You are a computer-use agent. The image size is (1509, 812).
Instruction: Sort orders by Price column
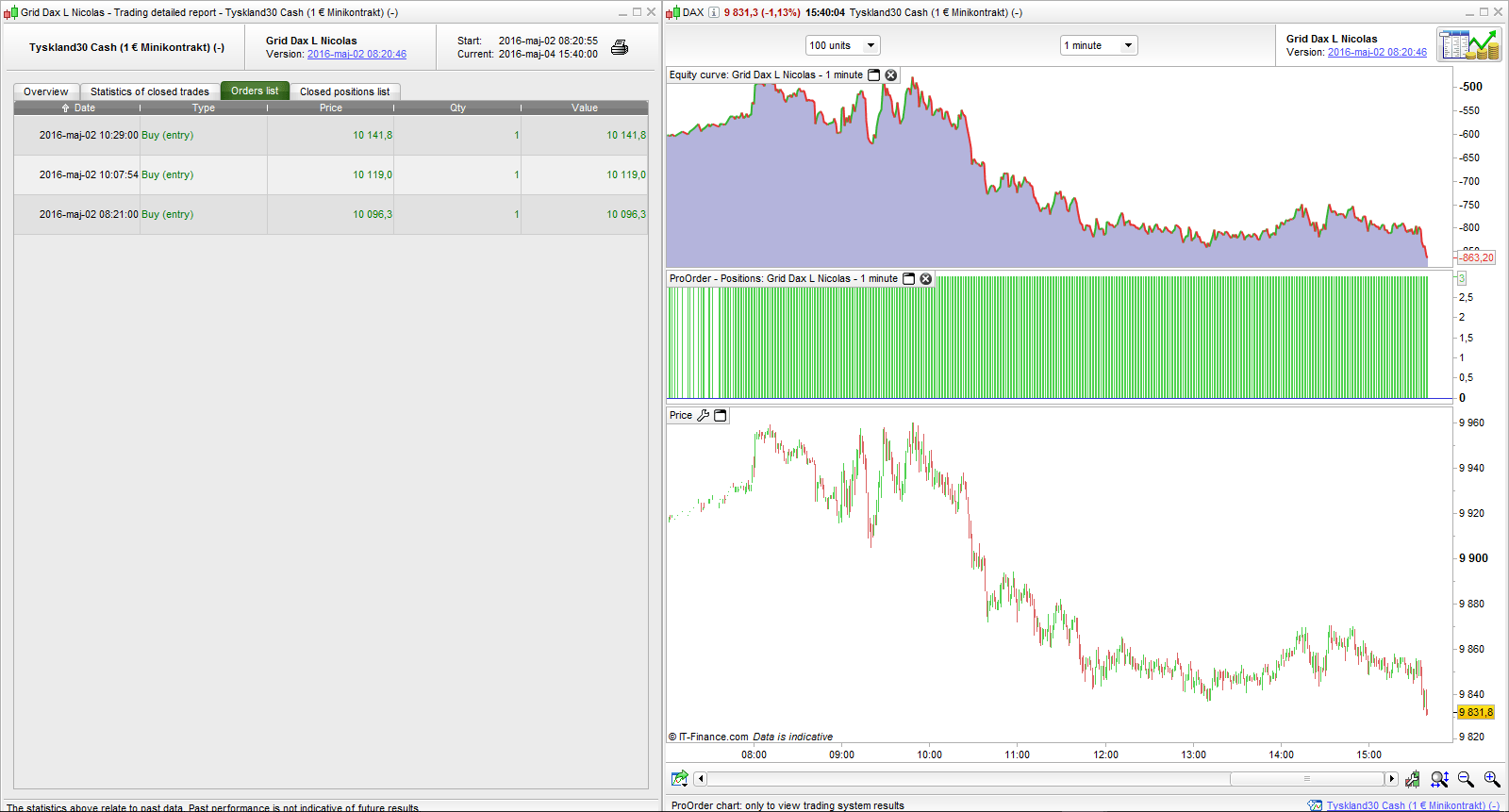click(x=331, y=108)
